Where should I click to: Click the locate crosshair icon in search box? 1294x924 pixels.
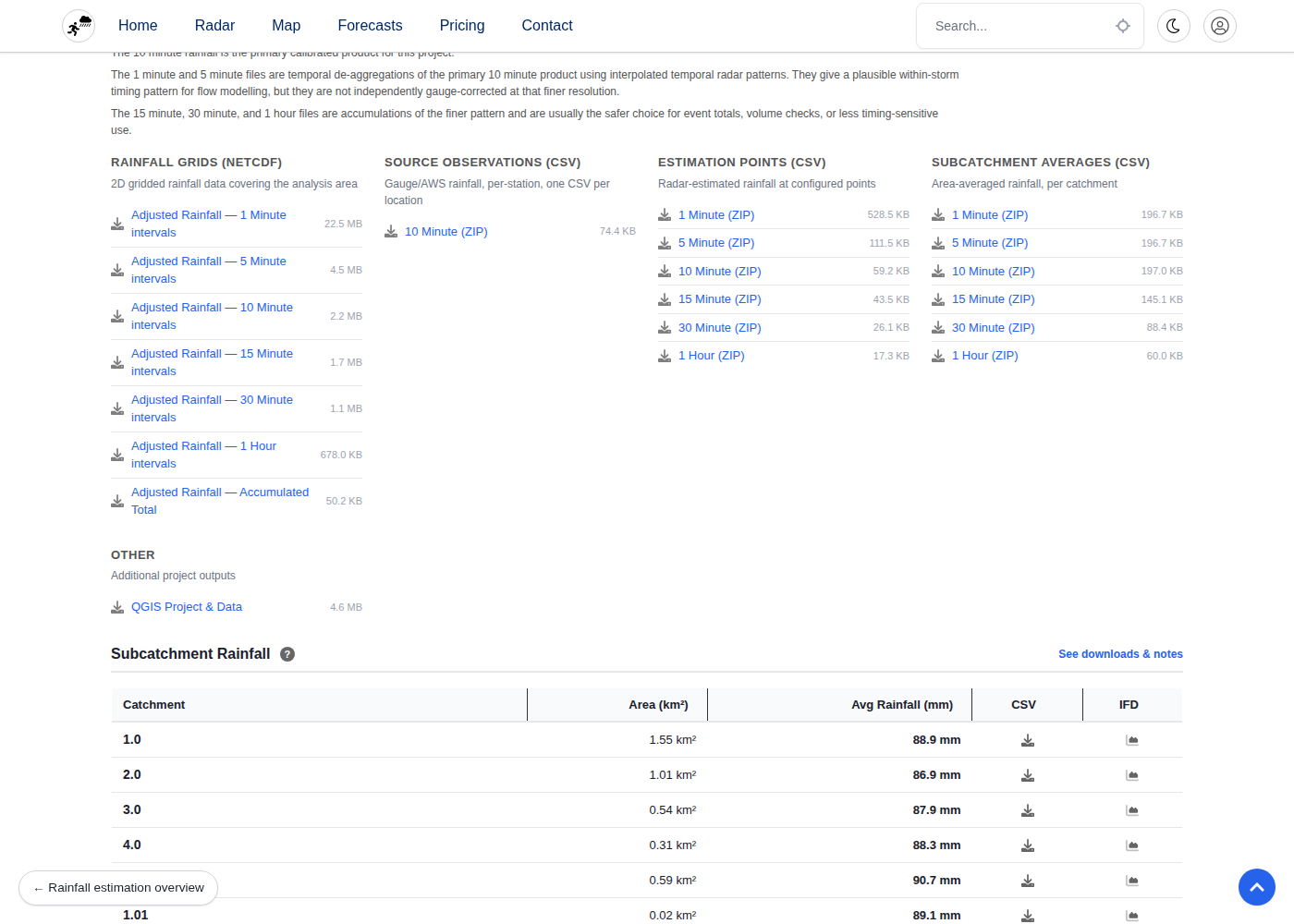[x=1123, y=26]
